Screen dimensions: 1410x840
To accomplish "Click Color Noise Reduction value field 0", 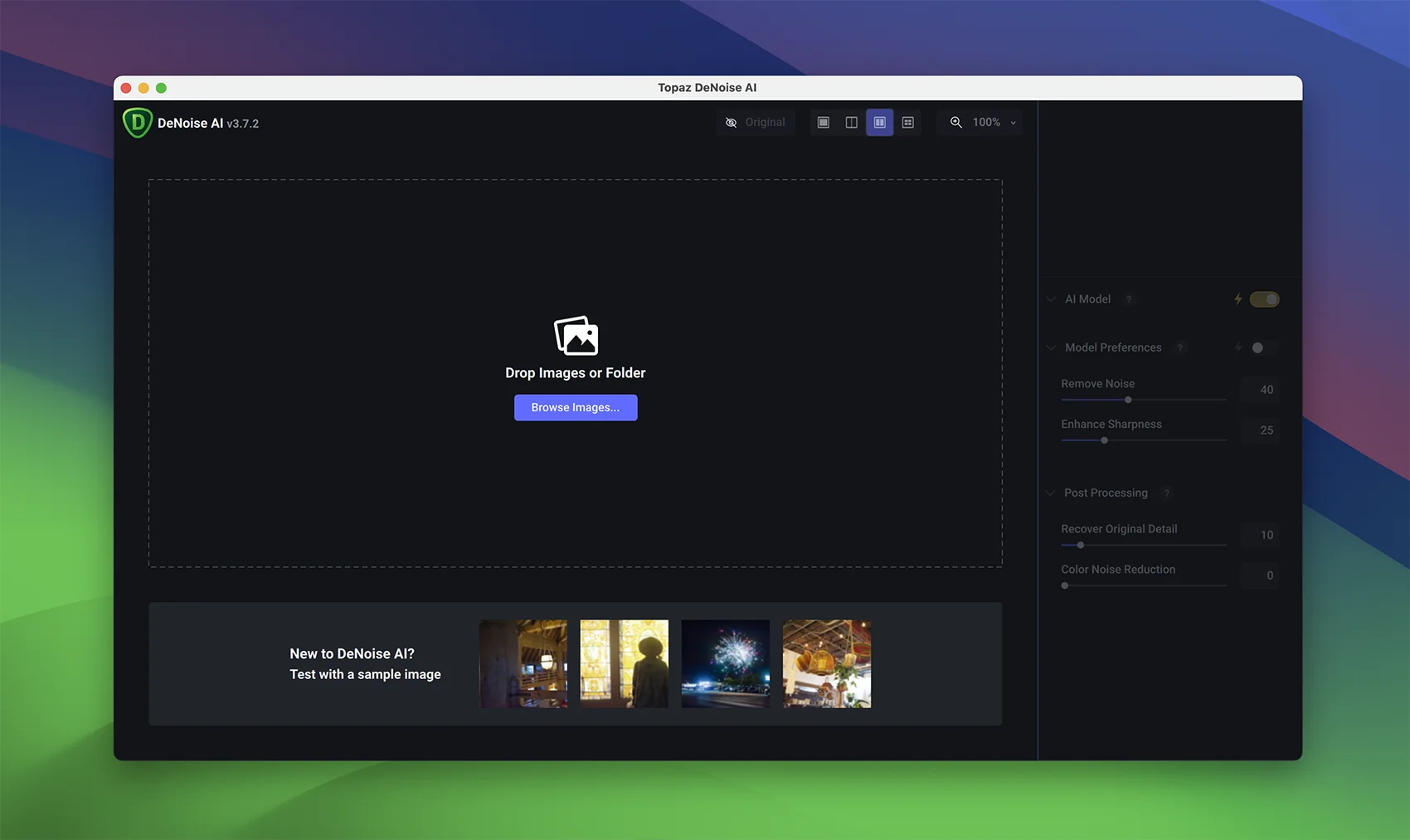I will [x=1261, y=575].
